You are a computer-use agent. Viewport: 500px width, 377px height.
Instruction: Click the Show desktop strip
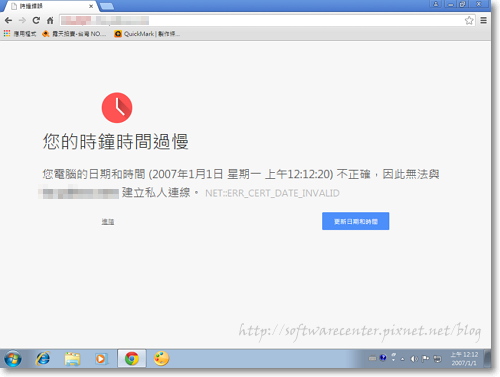tap(487, 359)
